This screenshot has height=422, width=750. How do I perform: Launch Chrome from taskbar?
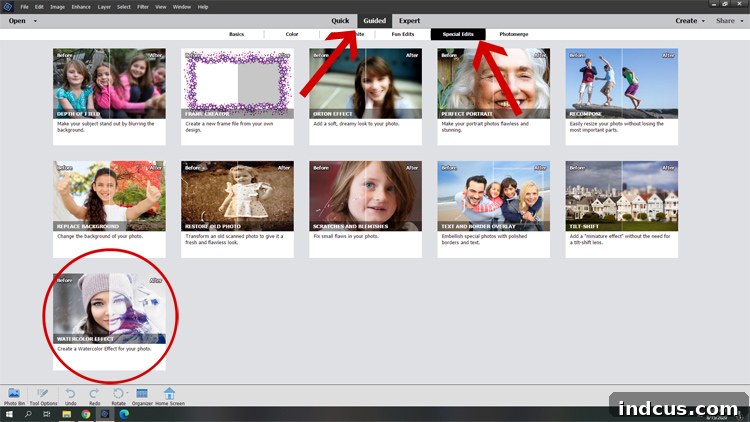coord(86,414)
